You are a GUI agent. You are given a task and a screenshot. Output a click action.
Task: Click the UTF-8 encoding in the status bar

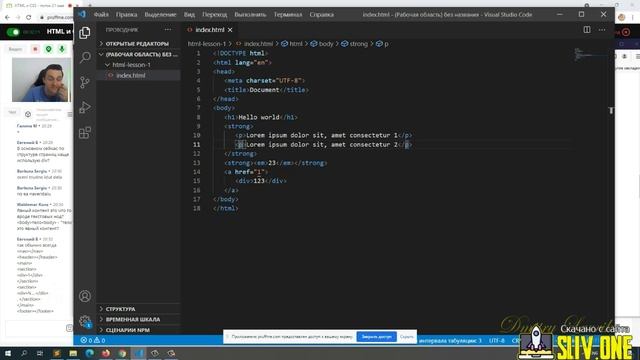(496, 340)
